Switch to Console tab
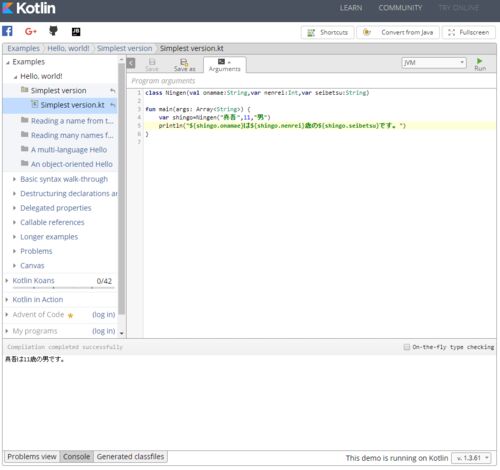The width and height of the screenshot is (500, 470). (x=76, y=457)
